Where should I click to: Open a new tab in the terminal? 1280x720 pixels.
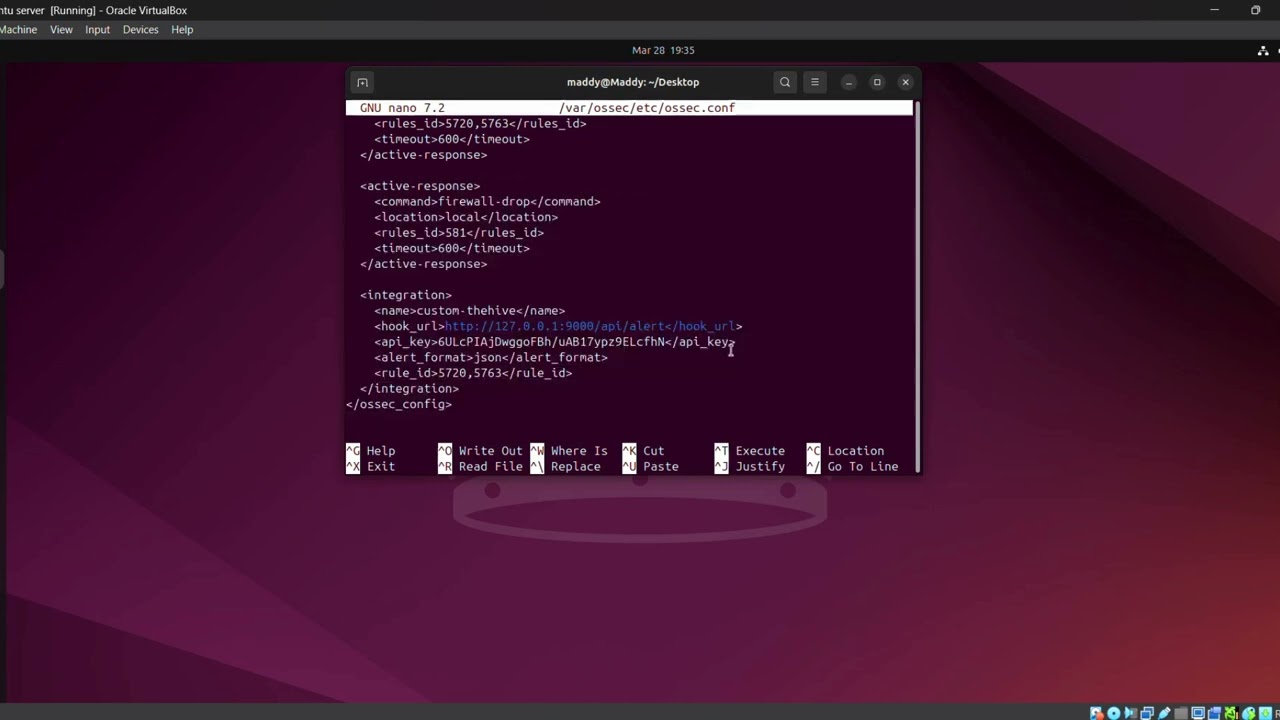point(362,82)
